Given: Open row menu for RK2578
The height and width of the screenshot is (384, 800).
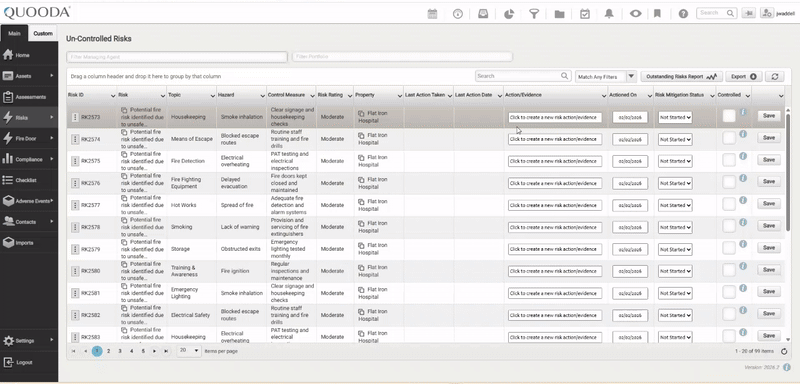Looking at the screenshot, I should coord(75,227).
